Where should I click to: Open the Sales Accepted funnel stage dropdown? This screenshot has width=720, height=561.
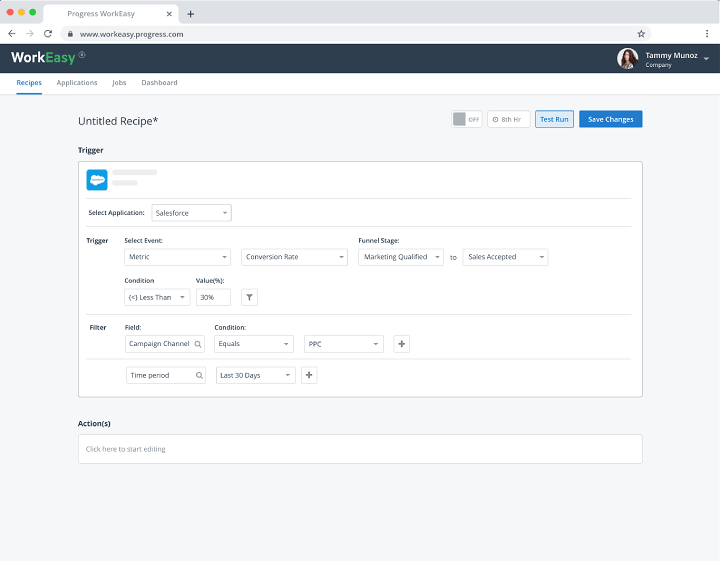tap(505, 257)
